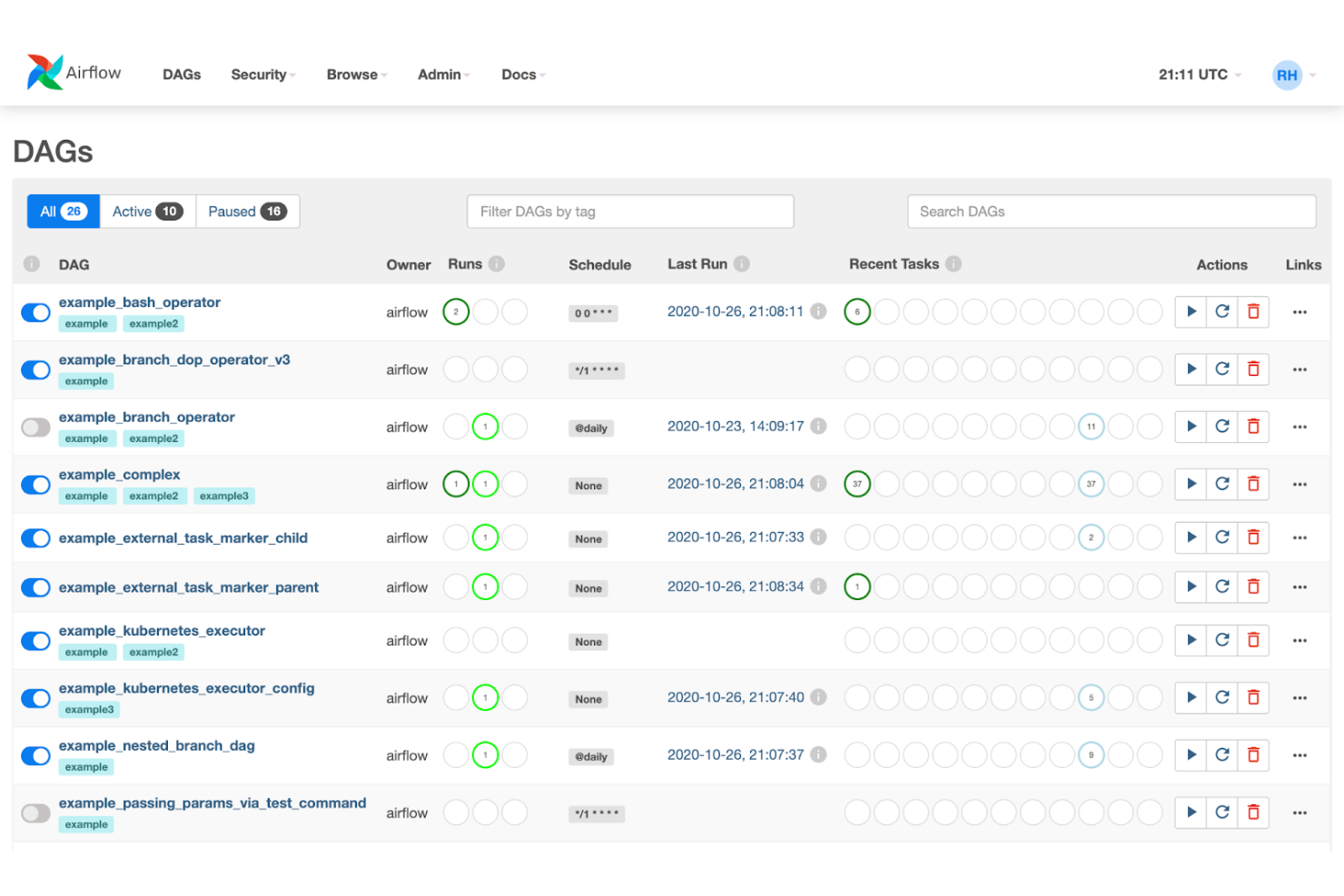Select the Active 10 filter tab

(x=147, y=212)
